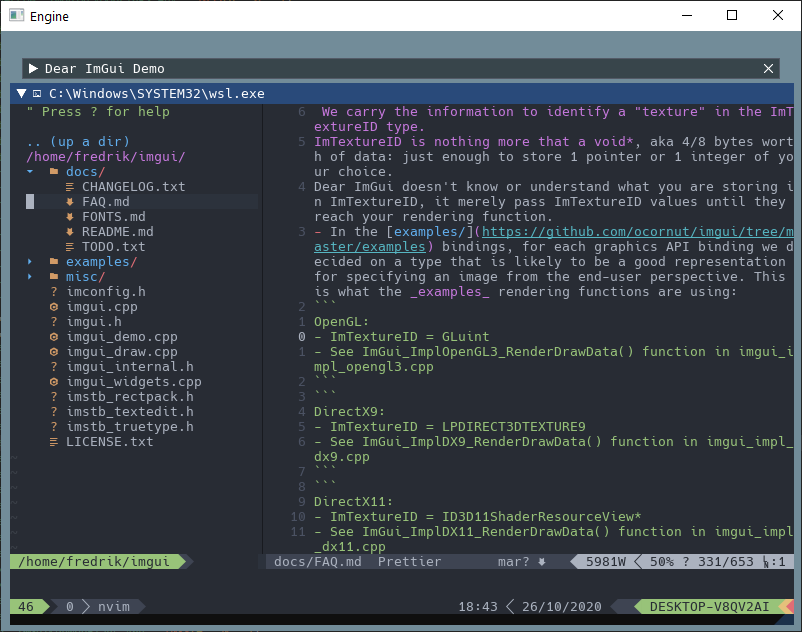Go up a directory with '.. (up a dir)'
Image resolution: width=802 pixels, height=632 pixels.
click(x=78, y=142)
